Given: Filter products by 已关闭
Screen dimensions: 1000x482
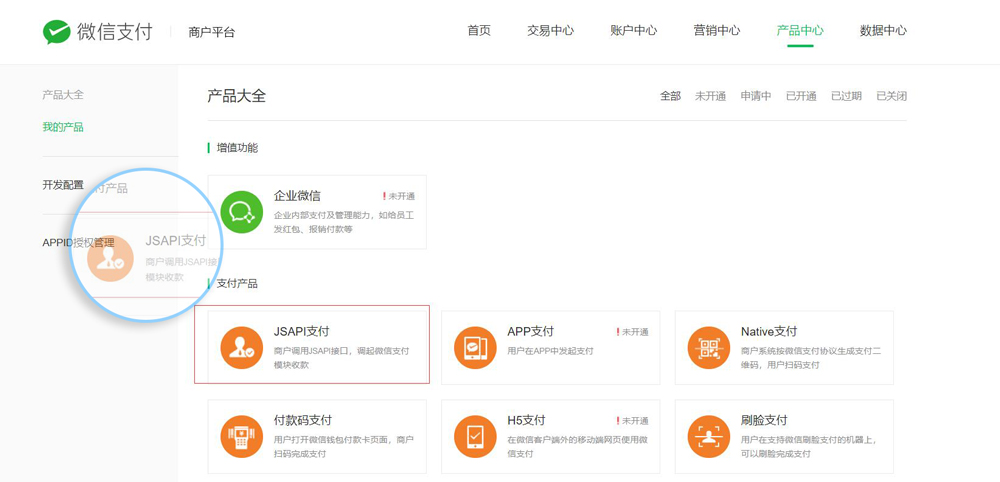Looking at the screenshot, I should [x=892, y=96].
